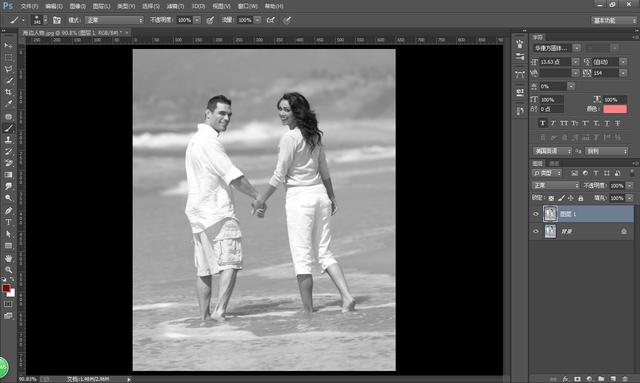Select the Crop tool in the left toolbar
Image resolution: width=640 pixels, height=383 pixels.
click(x=8, y=92)
